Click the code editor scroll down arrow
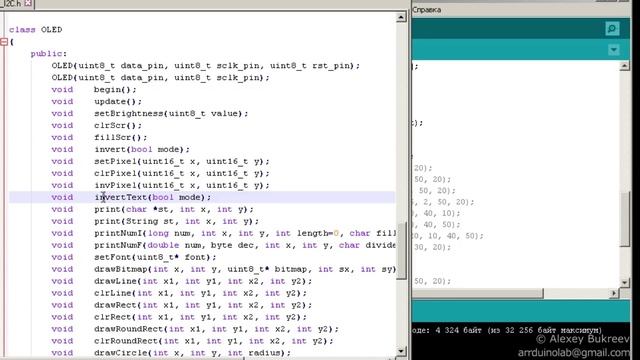The height and width of the screenshot is (360, 640). (x=401, y=351)
